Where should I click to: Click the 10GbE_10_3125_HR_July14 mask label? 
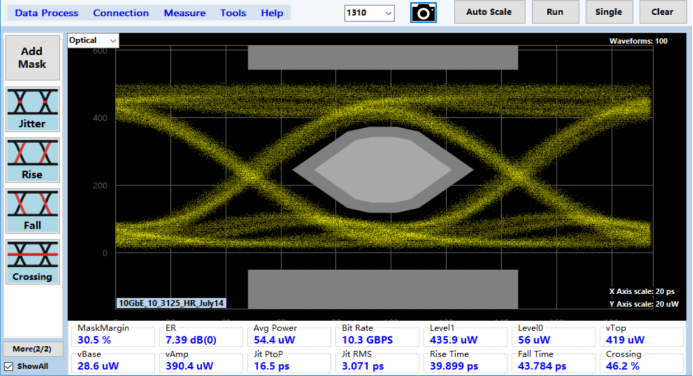tap(171, 303)
